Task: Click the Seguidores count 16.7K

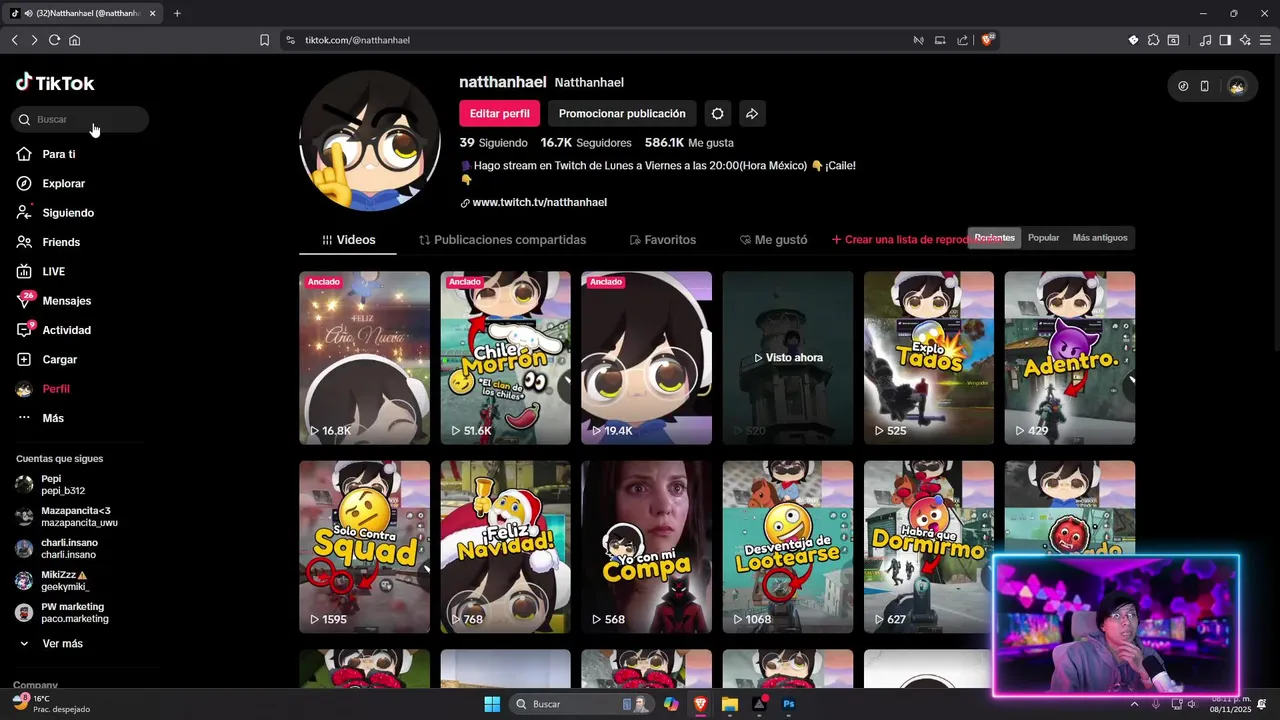Action: pos(586,143)
